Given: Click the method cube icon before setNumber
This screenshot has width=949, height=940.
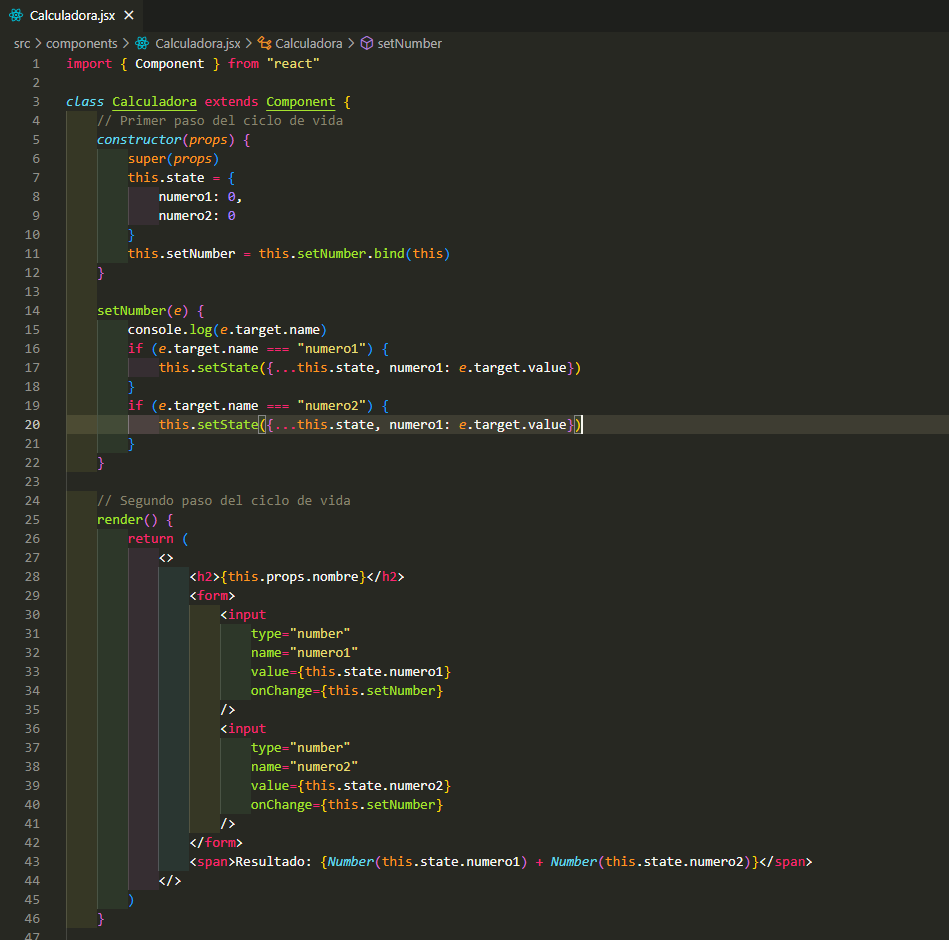Looking at the screenshot, I should 366,43.
